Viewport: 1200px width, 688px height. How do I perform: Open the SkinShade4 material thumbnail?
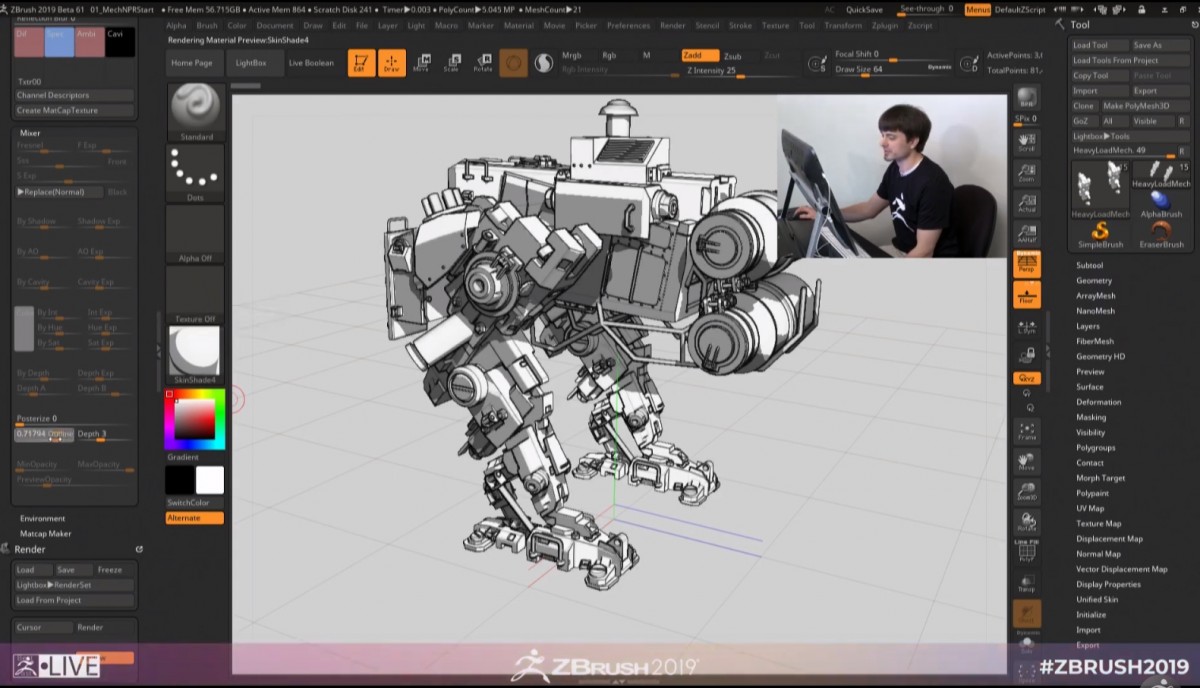(195, 351)
